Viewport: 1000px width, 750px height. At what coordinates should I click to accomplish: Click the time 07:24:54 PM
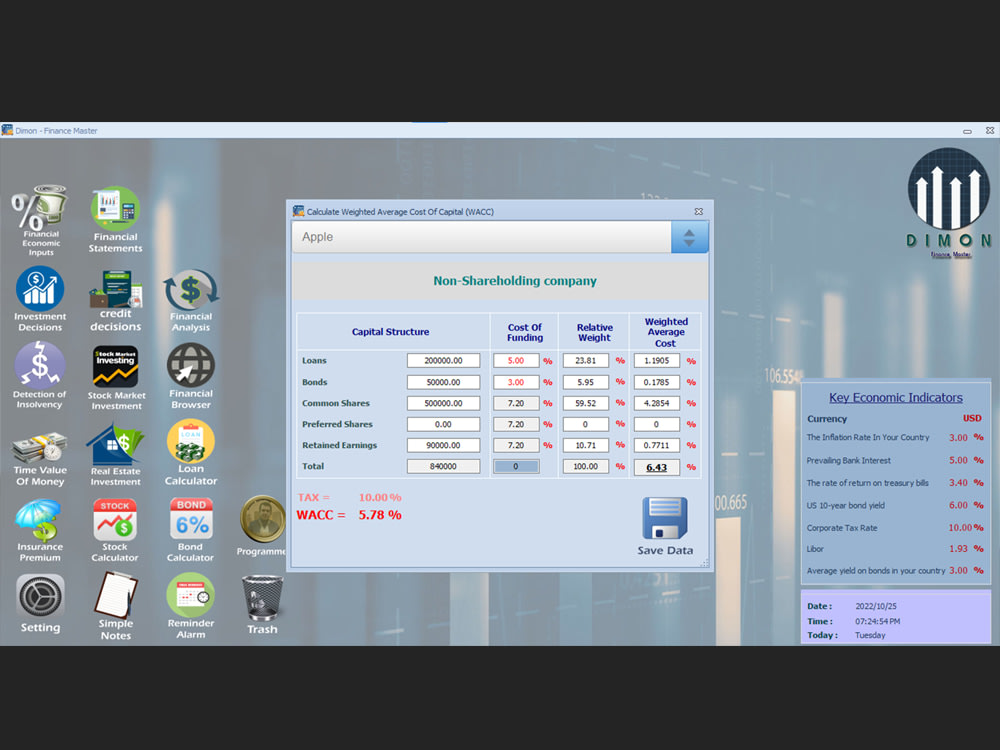[x=878, y=621]
